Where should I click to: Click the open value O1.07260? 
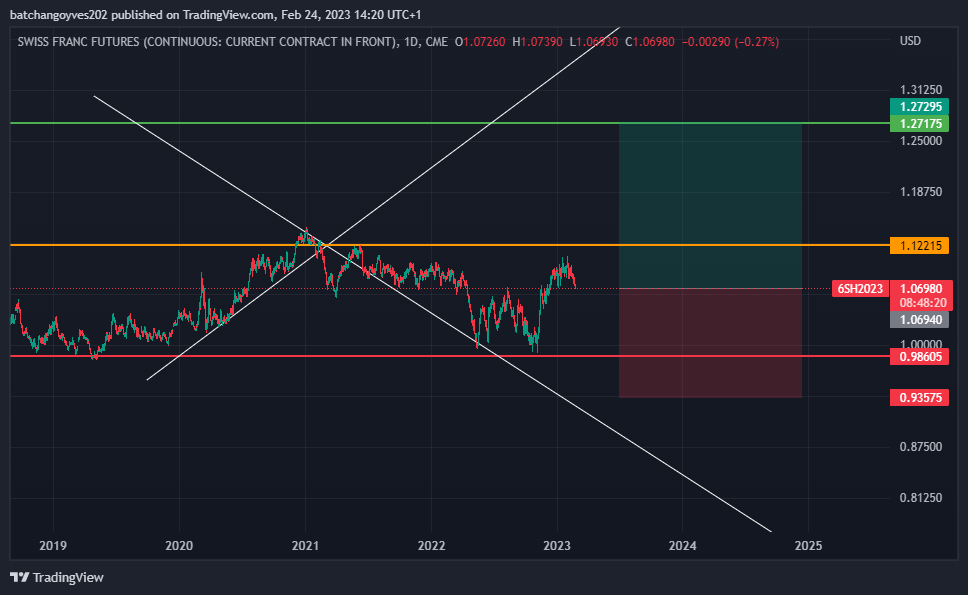click(x=480, y=42)
